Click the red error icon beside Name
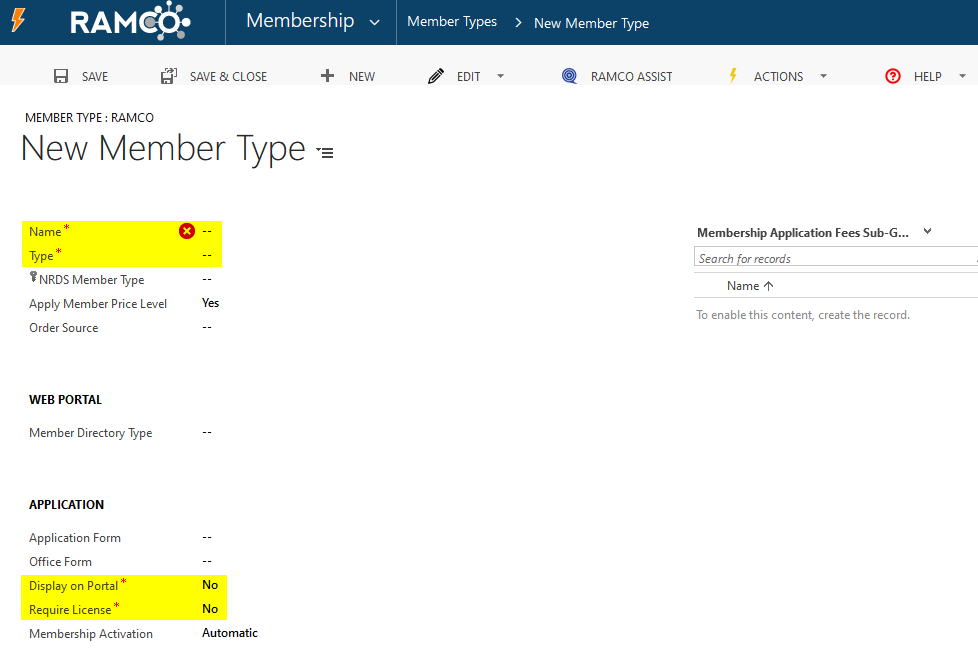 (186, 231)
